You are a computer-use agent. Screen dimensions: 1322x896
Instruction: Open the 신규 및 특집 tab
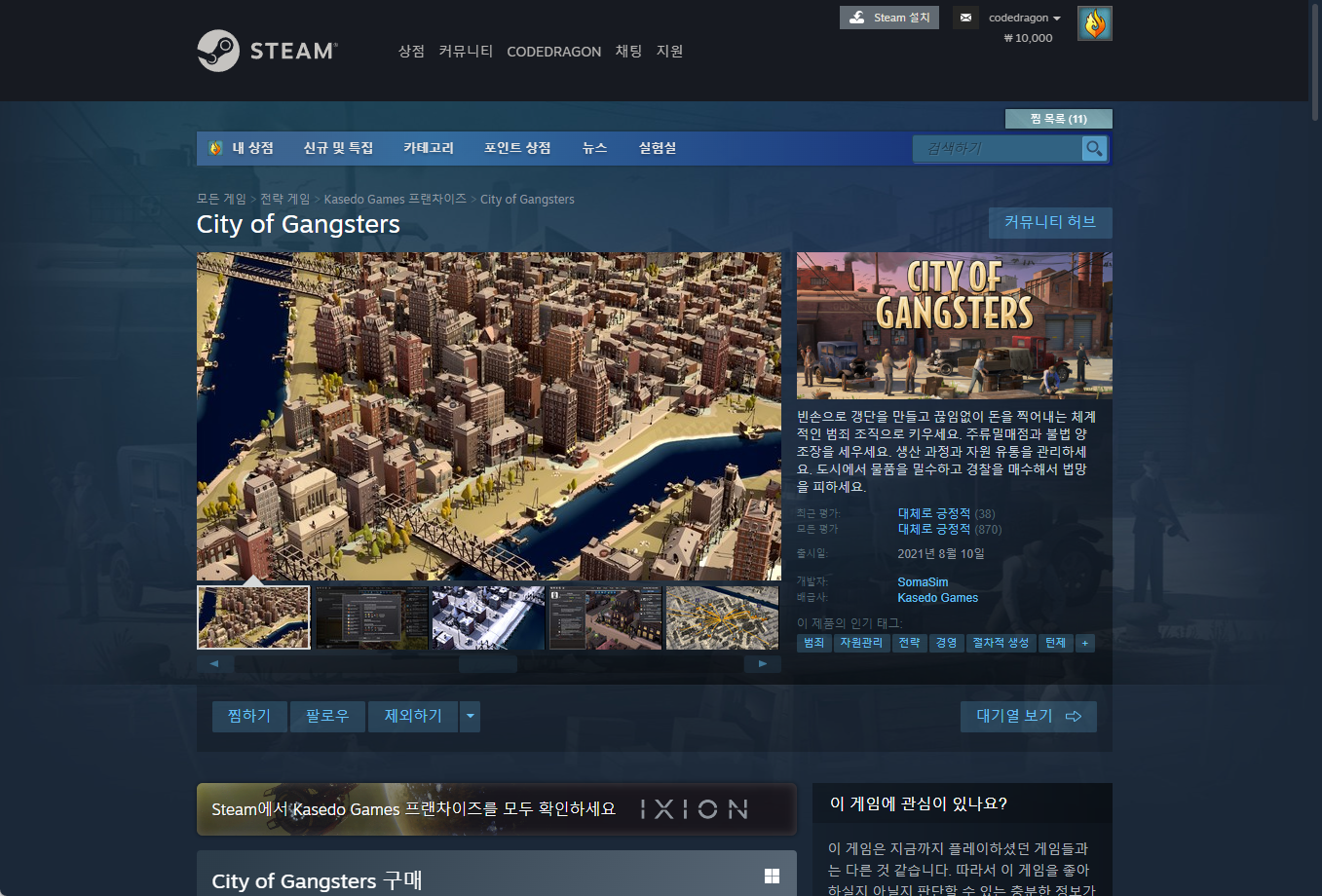tap(338, 148)
